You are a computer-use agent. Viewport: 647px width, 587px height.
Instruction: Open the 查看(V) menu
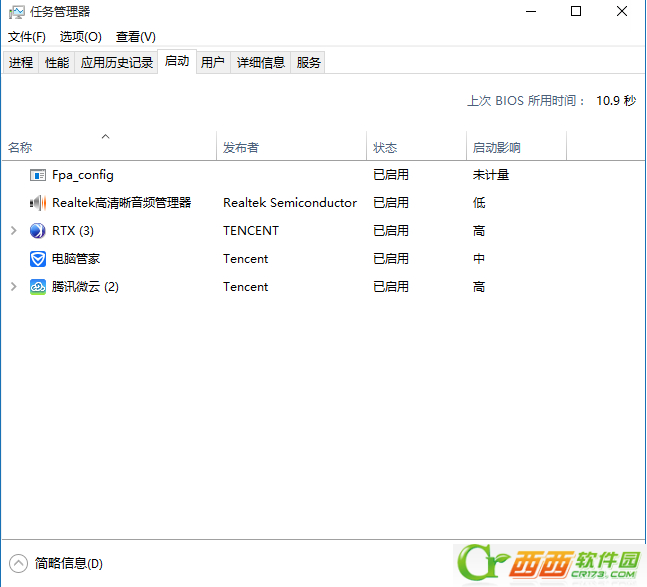tap(136, 37)
